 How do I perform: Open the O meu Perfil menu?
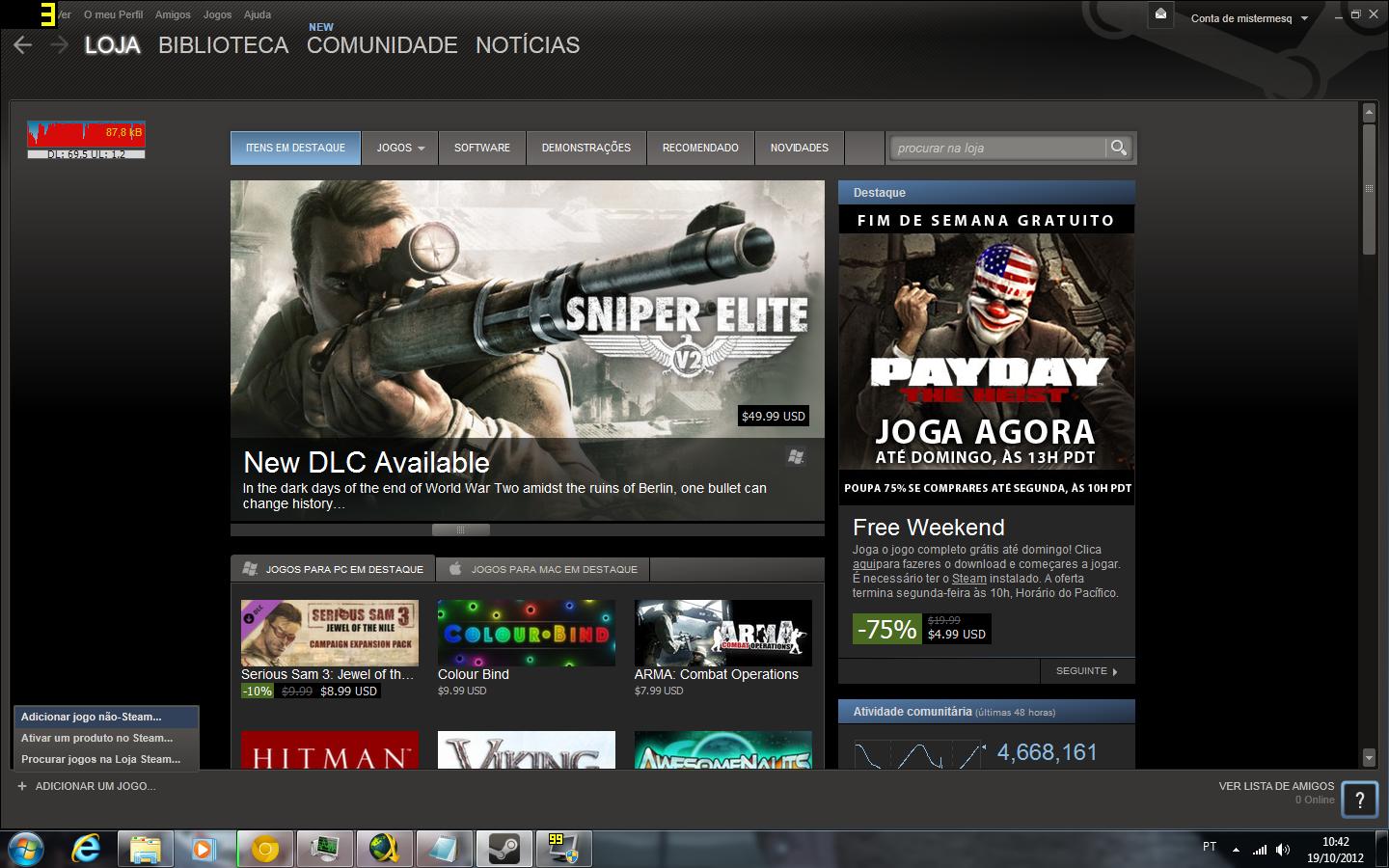pyautogui.click(x=113, y=14)
